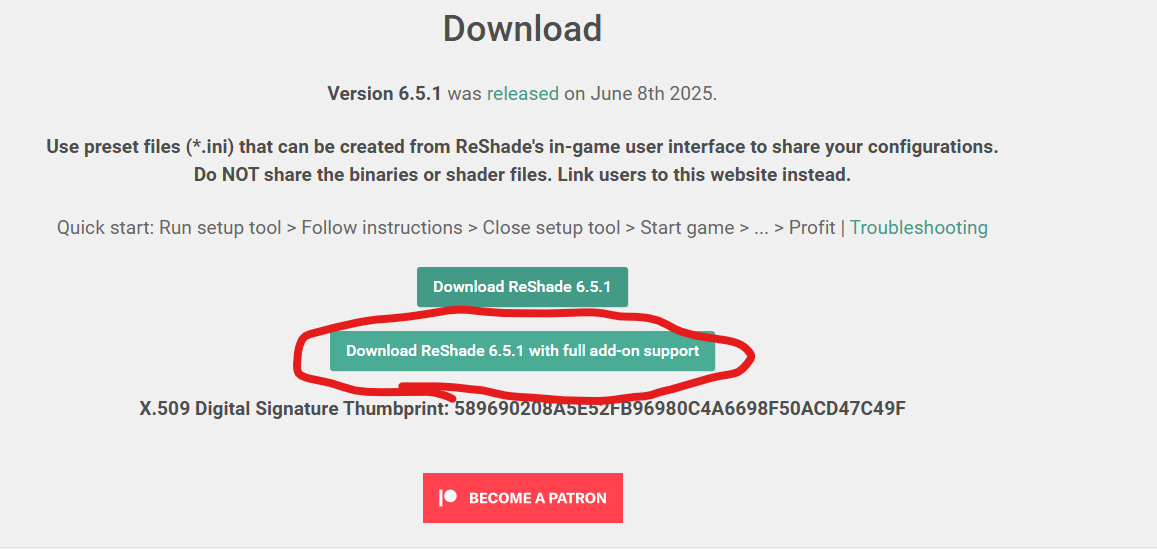This screenshot has width=1157, height=550.
Task: Click the Download page heading
Action: coord(522,29)
